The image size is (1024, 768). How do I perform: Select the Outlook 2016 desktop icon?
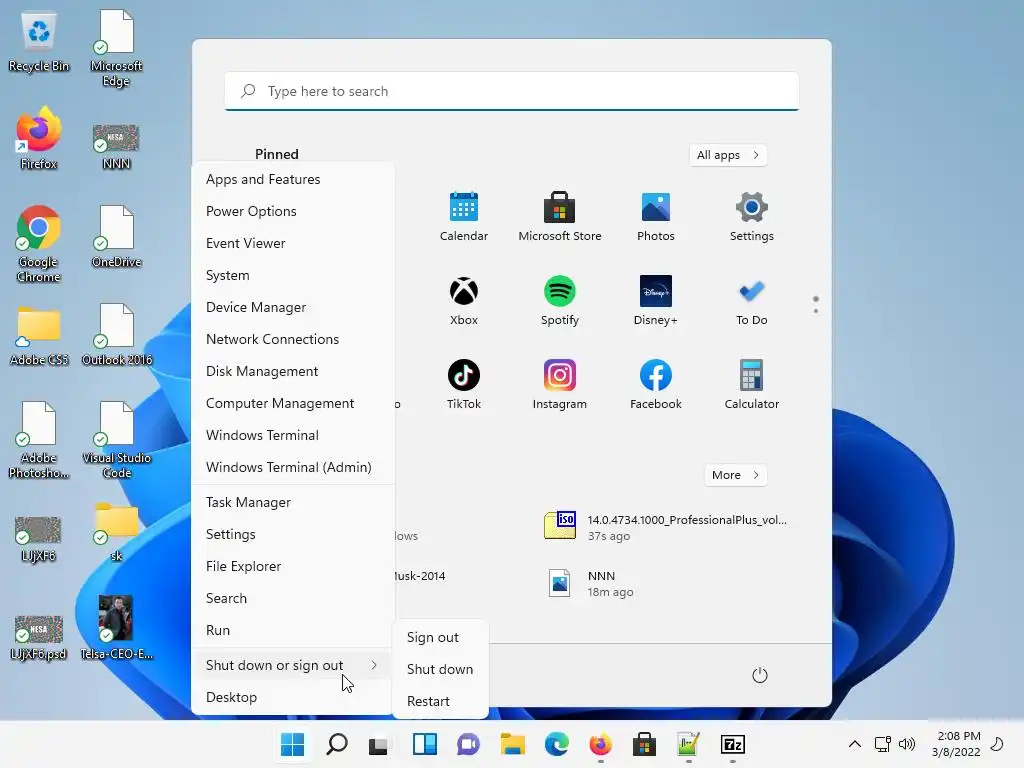click(117, 335)
